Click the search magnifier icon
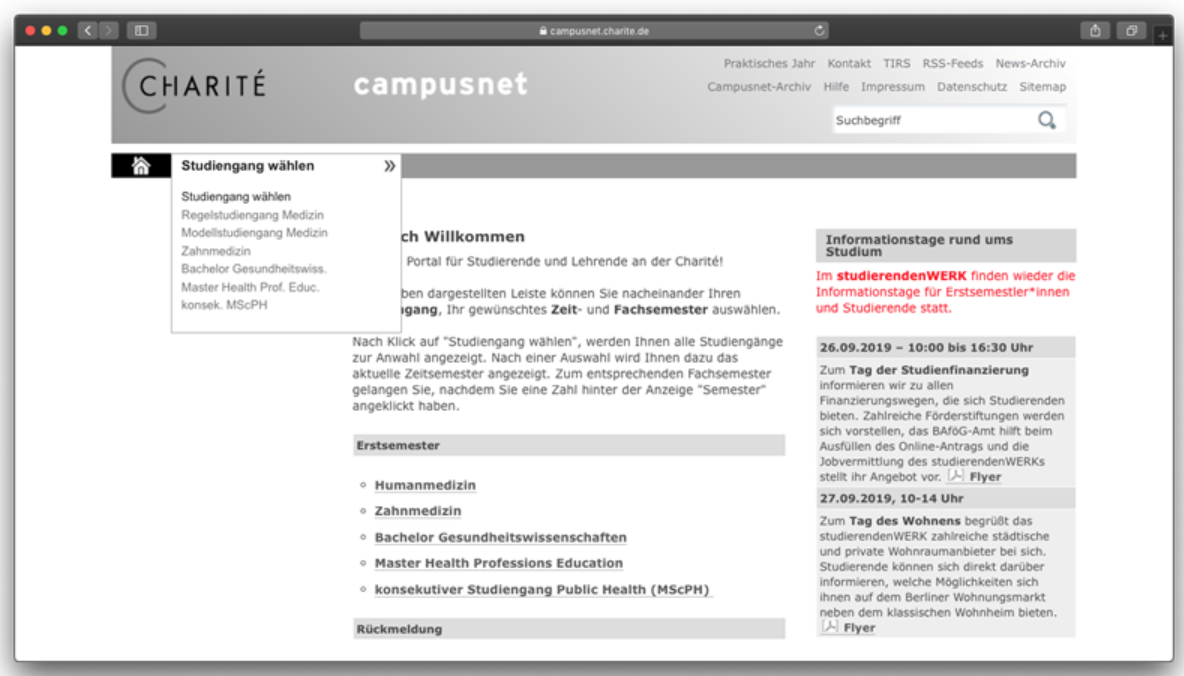Viewport: 1184px width, 676px height. point(1047,120)
